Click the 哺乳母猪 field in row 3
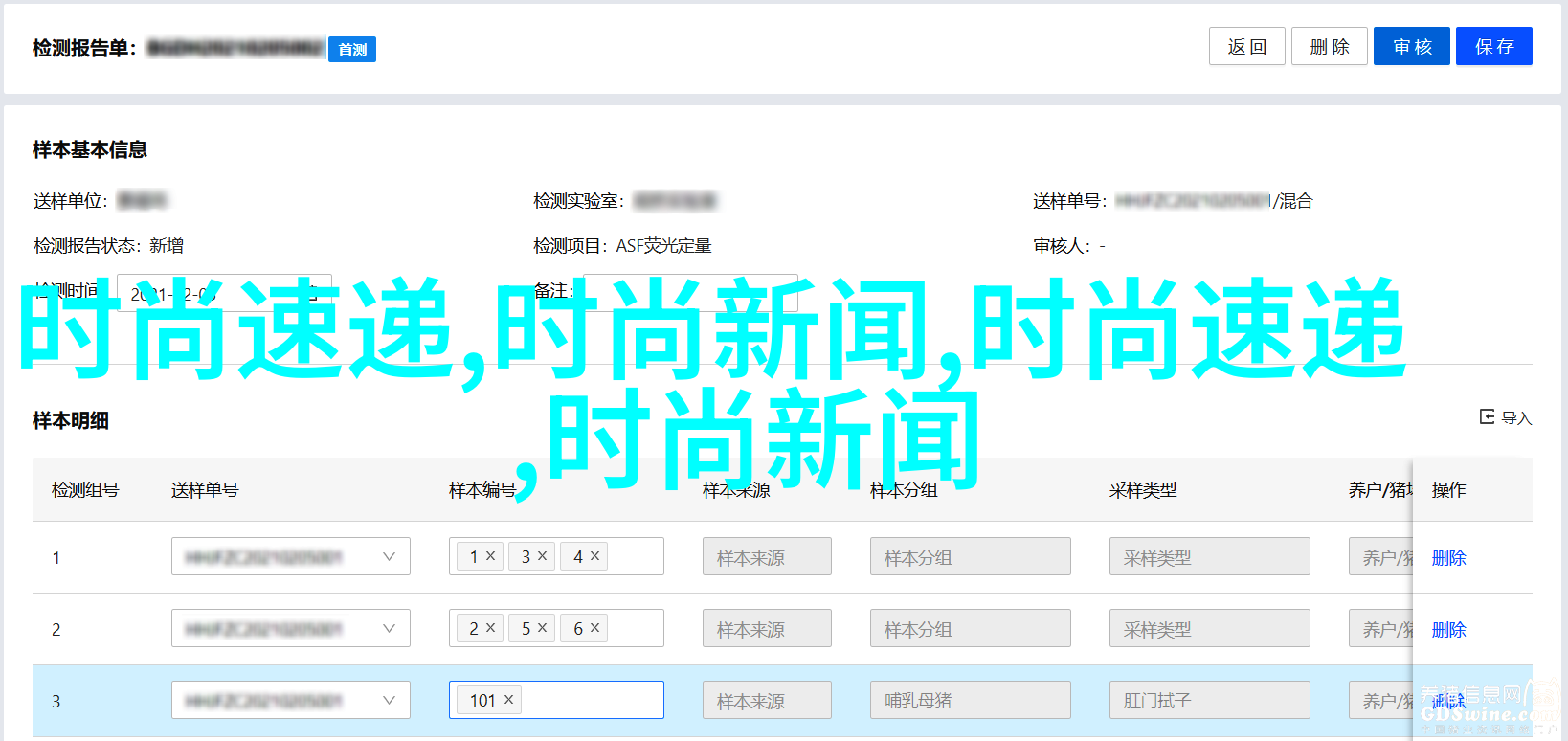 (x=971, y=700)
